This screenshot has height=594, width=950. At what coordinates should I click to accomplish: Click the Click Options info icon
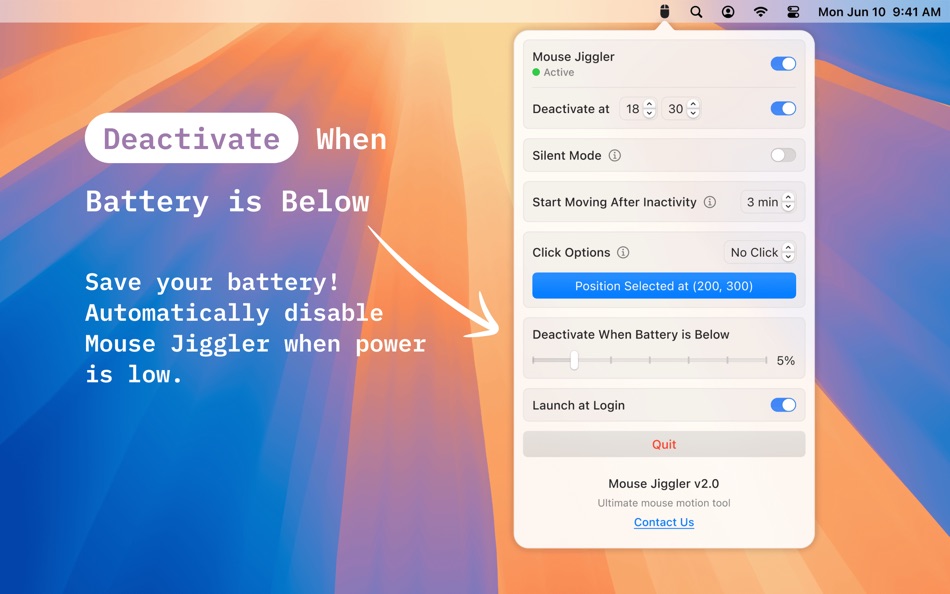pos(623,252)
